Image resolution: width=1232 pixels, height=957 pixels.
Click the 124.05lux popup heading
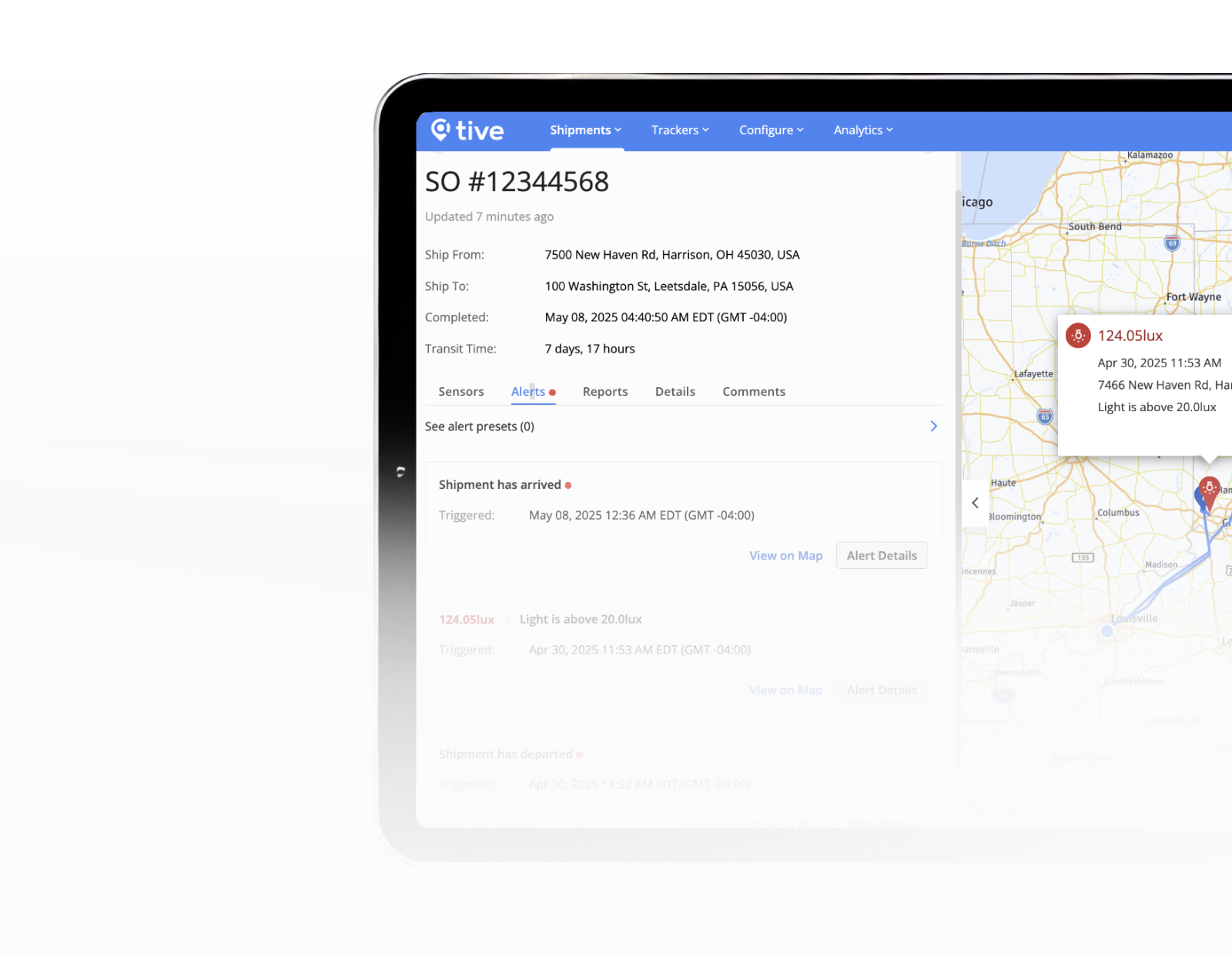tap(1130, 336)
